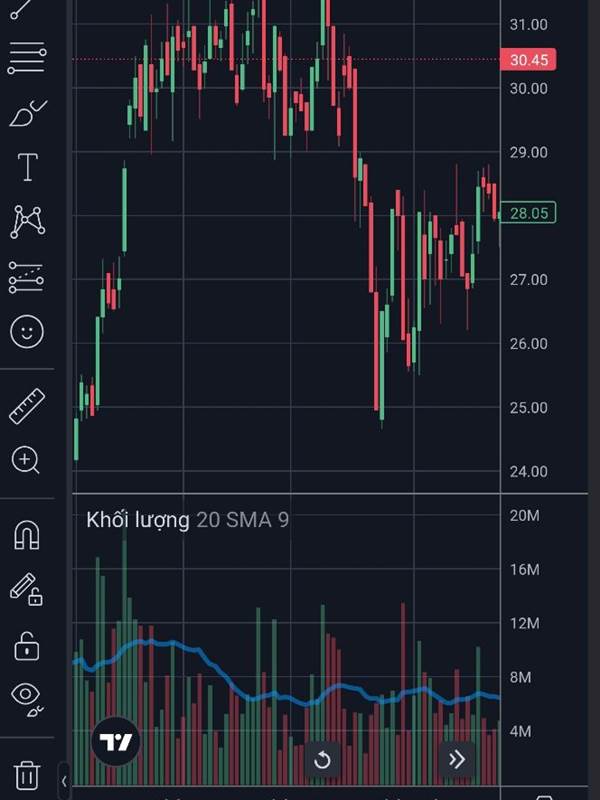Activate the zoom in tool
The width and height of the screenshot is (600, 800).
tap(26, 460)
